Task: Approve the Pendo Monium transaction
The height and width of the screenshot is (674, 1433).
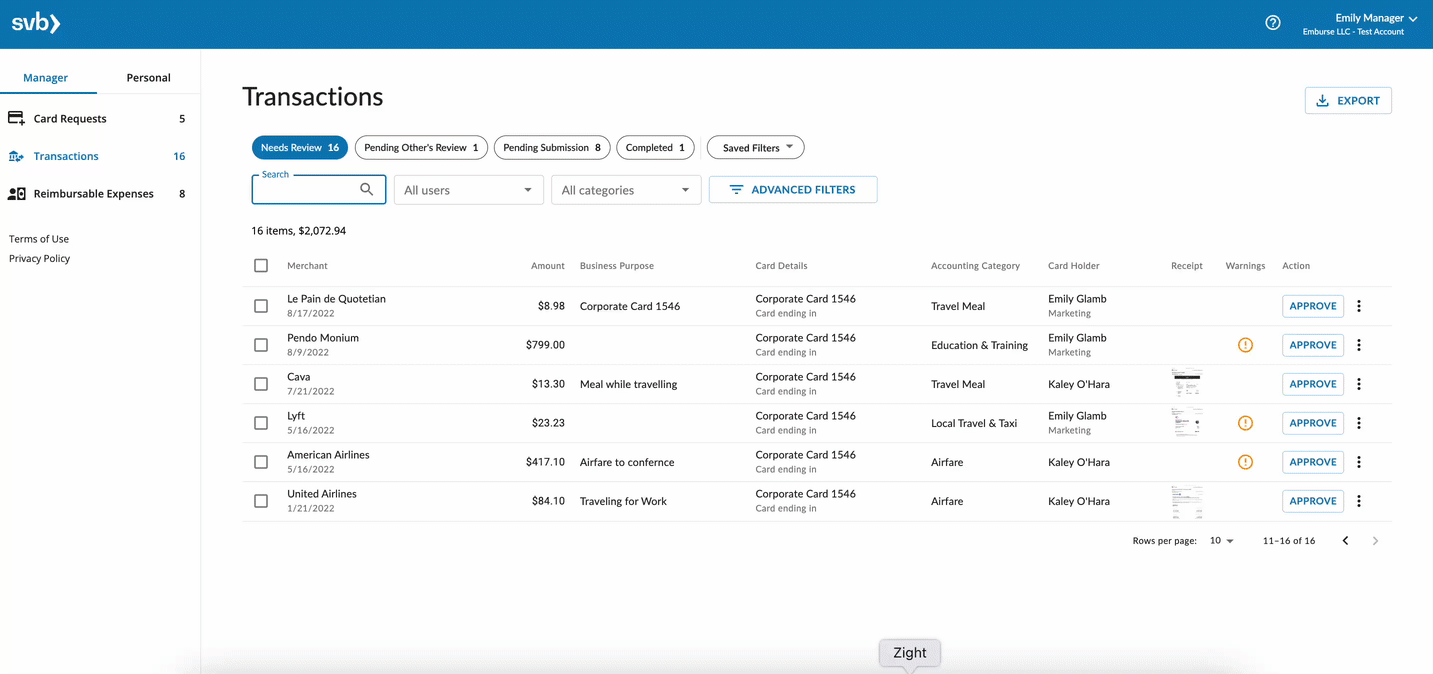Action: click(x=1313, y=345)
